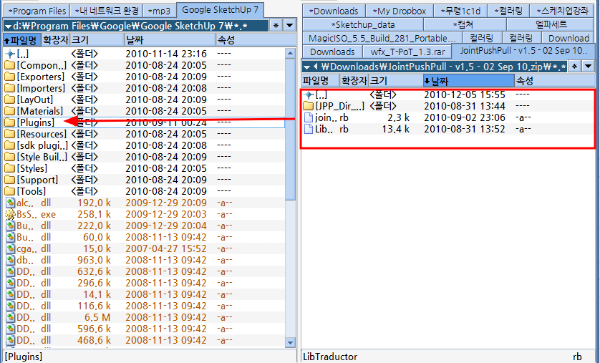Click the db.. dll file icon

[x=10, y=260]
